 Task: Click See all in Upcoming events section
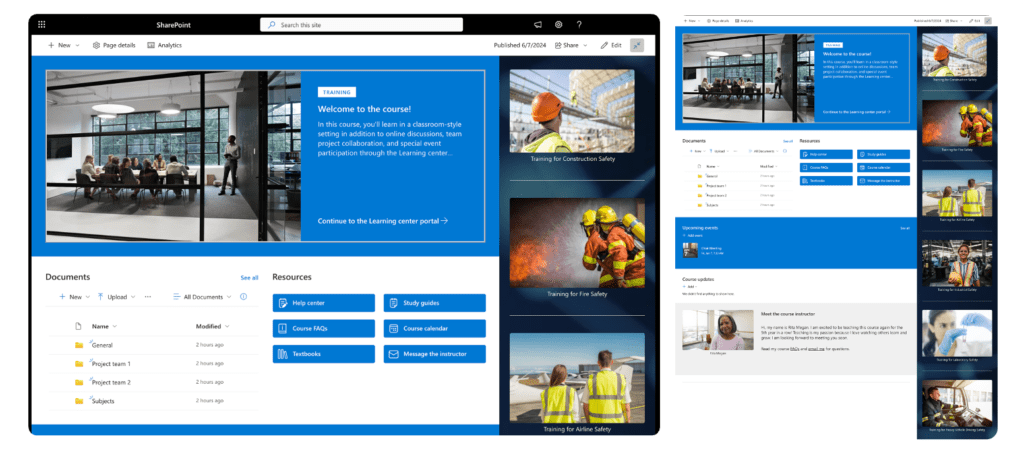[x=904, y=228]
